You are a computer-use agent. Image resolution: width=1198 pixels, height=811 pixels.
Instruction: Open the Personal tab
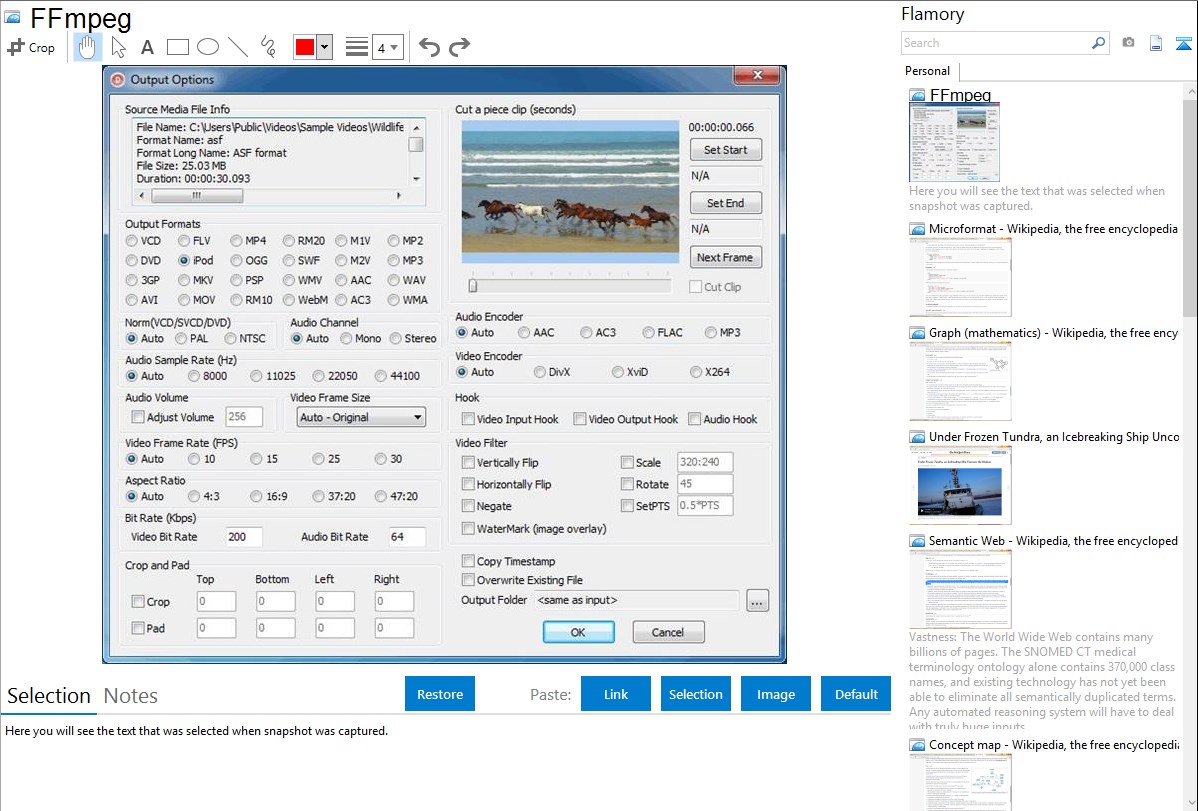tap(927, 71)
